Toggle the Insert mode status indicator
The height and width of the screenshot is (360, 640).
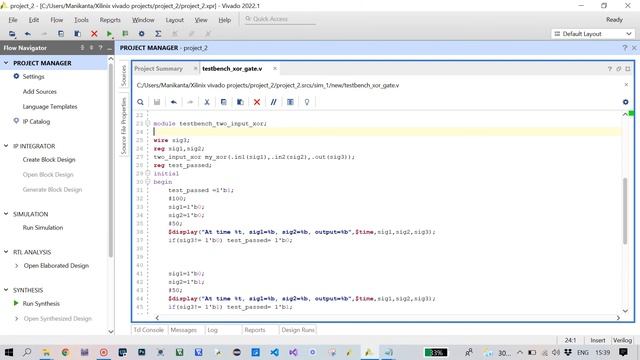tap(598, 340)
